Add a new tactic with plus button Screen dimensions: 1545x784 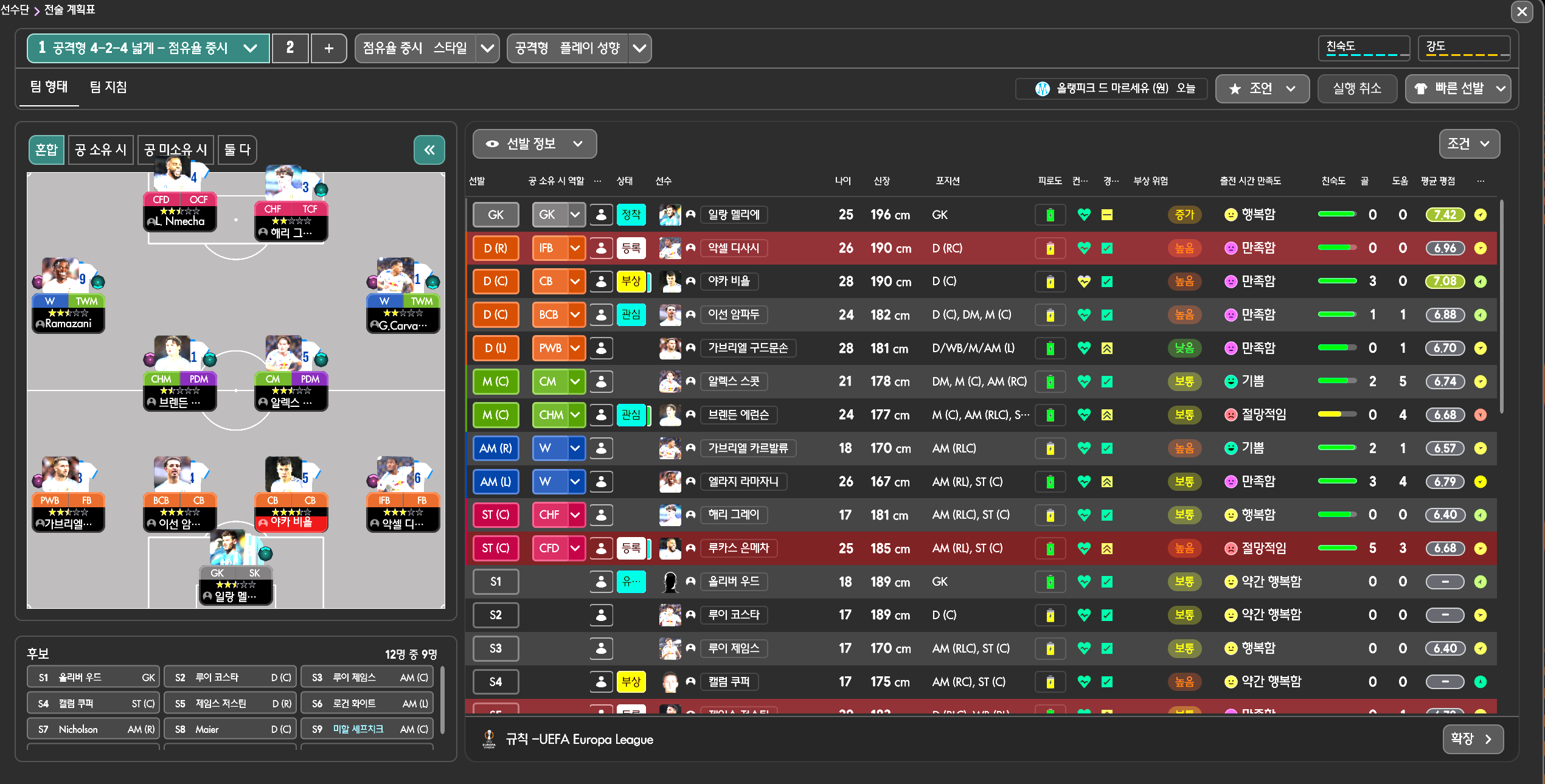329,48
